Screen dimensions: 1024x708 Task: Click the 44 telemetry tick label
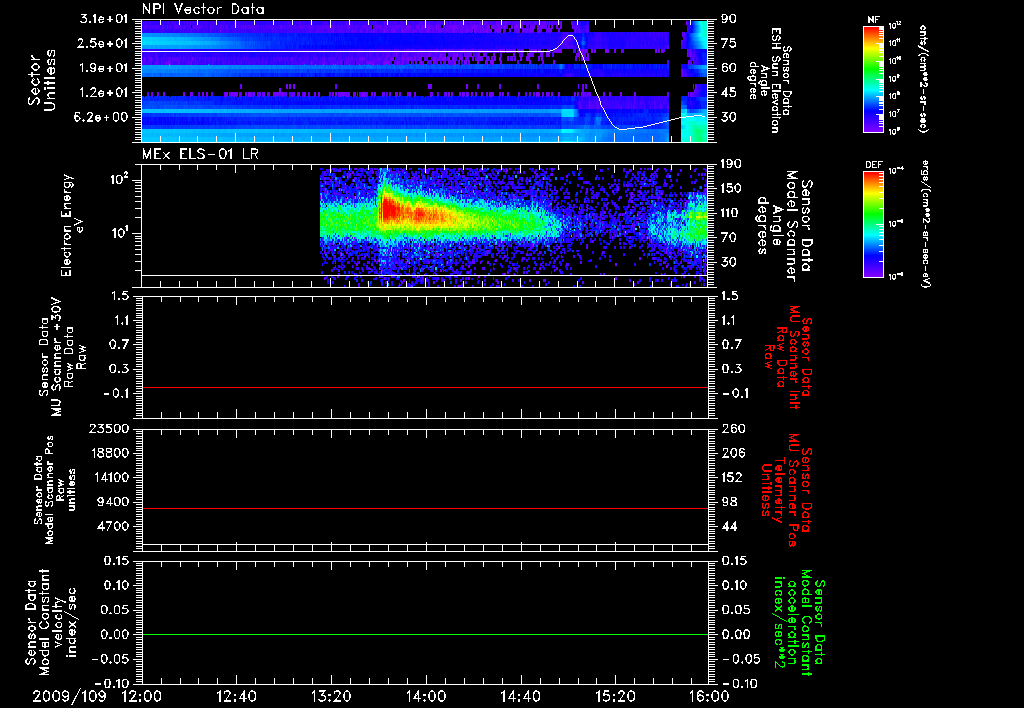(729, 526)
